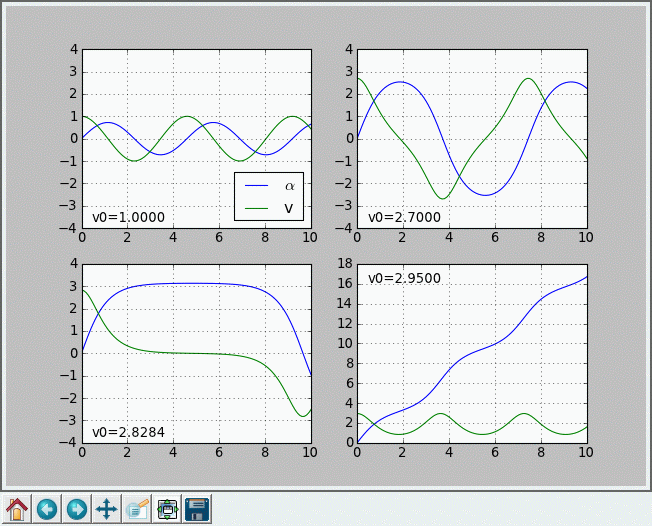Click y-axis tick label 10 in bottom-right plot
Image resolution: width=652 pixels, height=526 pixels.
[344, 344]
